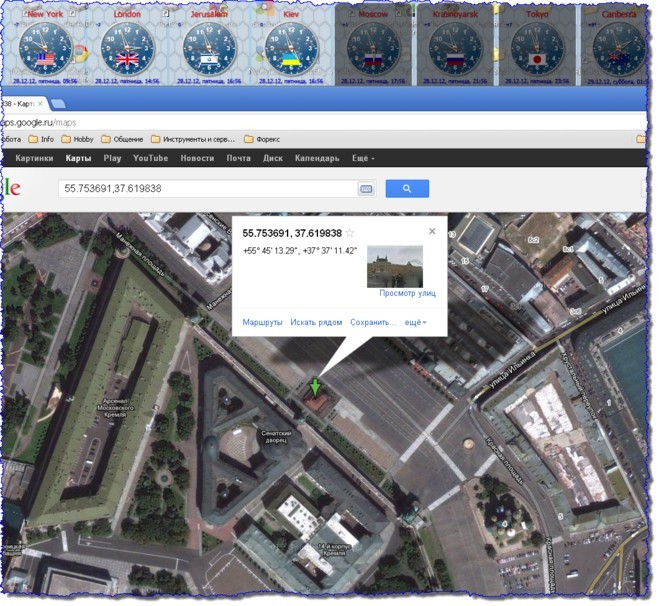This screenshot has height=606, width=659.
Task: Click Искать рядом in the popup
Action: pyautogui.click(x=316, y=322)
